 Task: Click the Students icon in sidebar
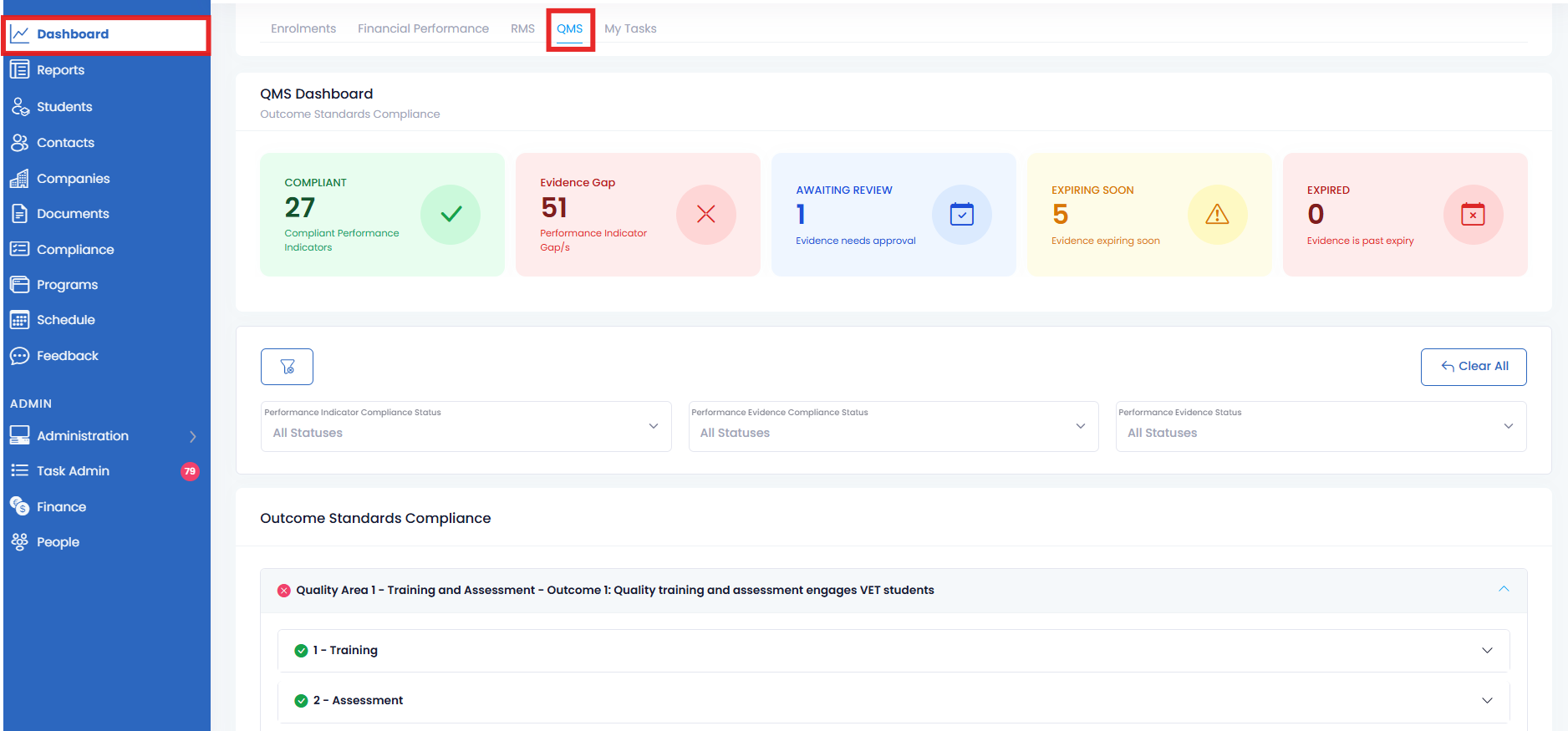coord(20,107)
